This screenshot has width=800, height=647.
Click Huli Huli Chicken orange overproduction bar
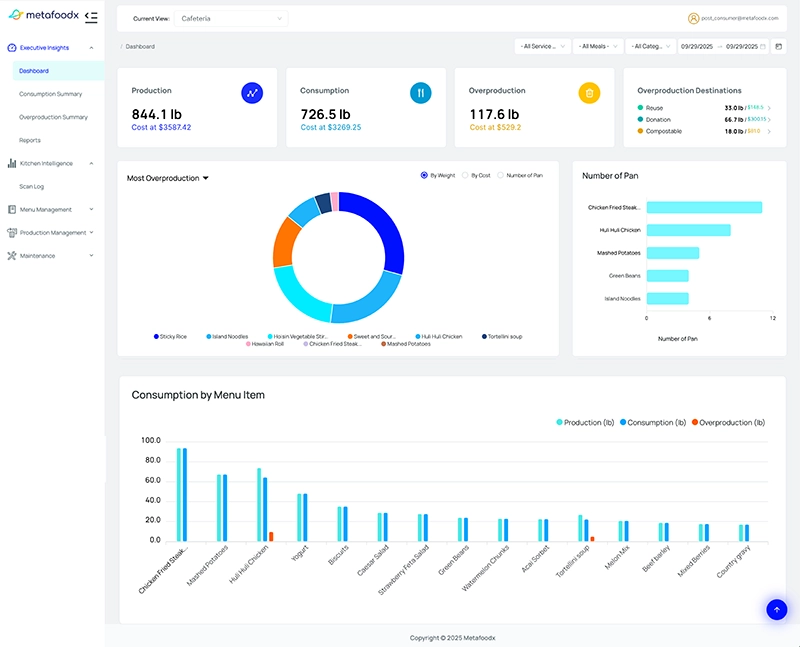click(271, 537)
